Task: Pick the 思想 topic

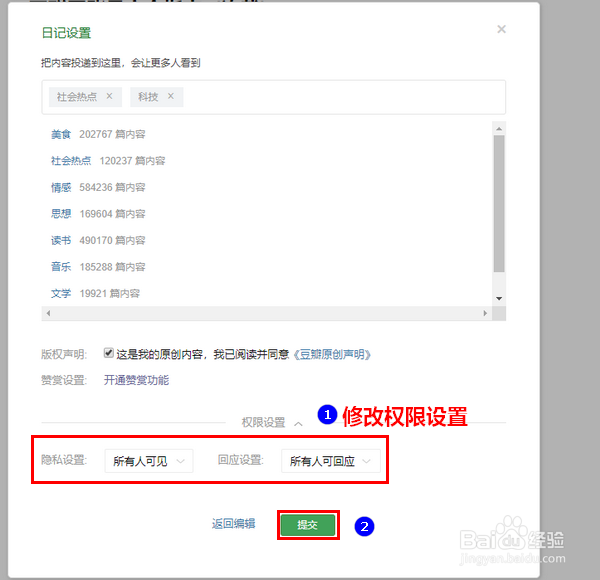Action: [x=61, y=214]
